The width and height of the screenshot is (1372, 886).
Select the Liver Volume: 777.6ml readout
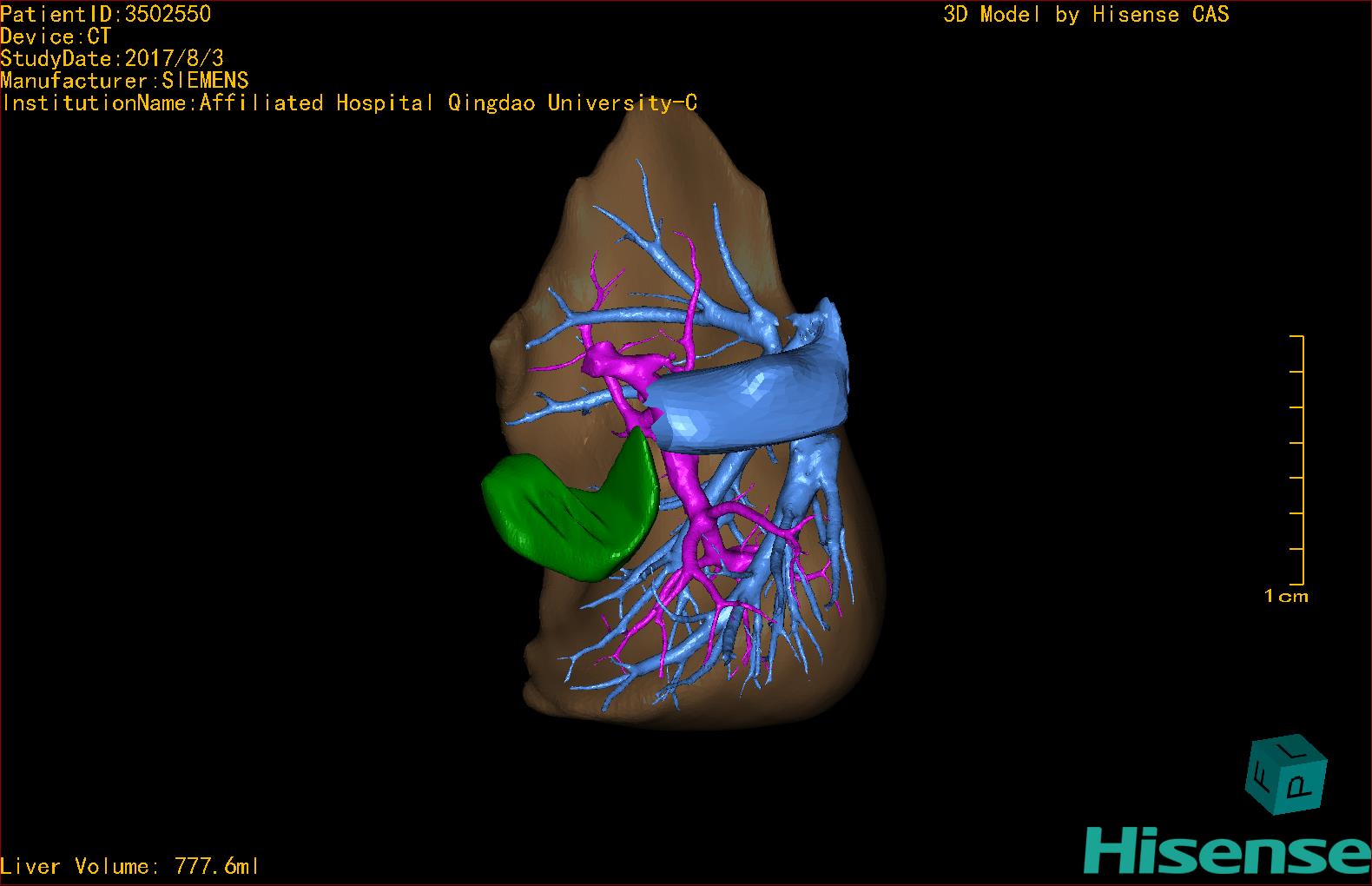(x=130, y=866)
